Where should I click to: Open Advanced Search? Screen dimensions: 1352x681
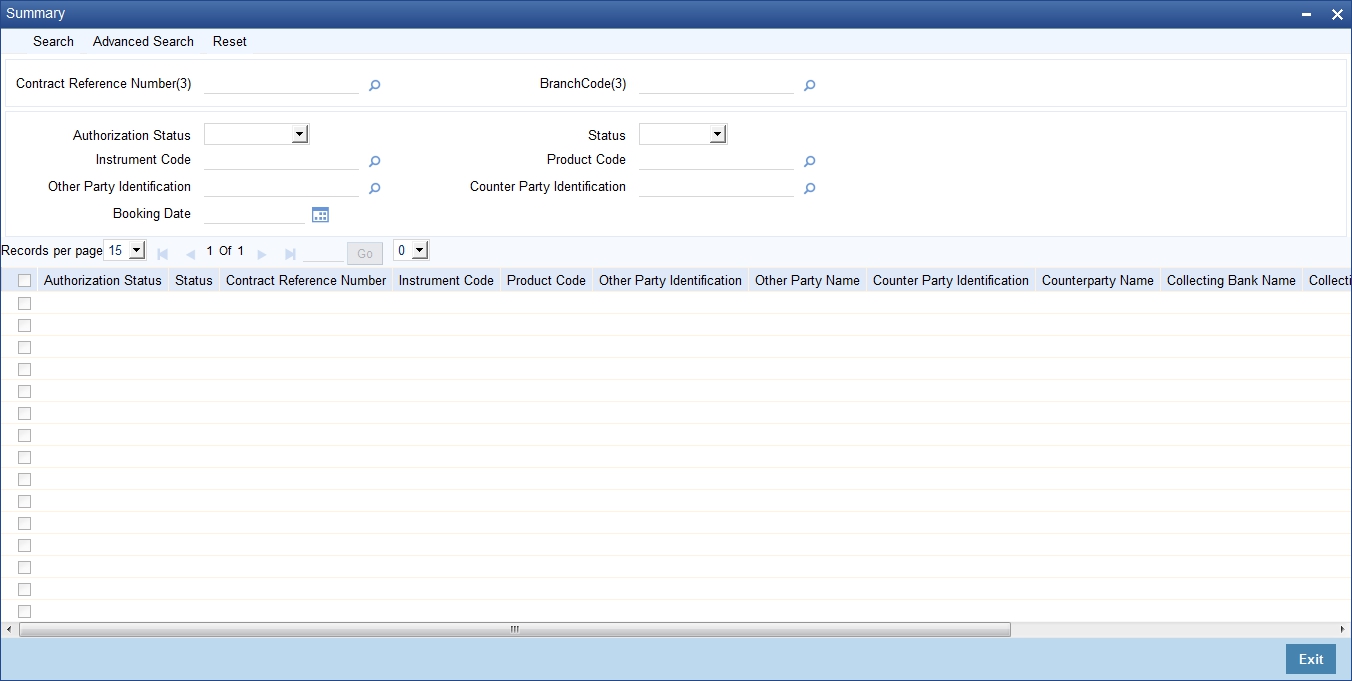(143, 41)
